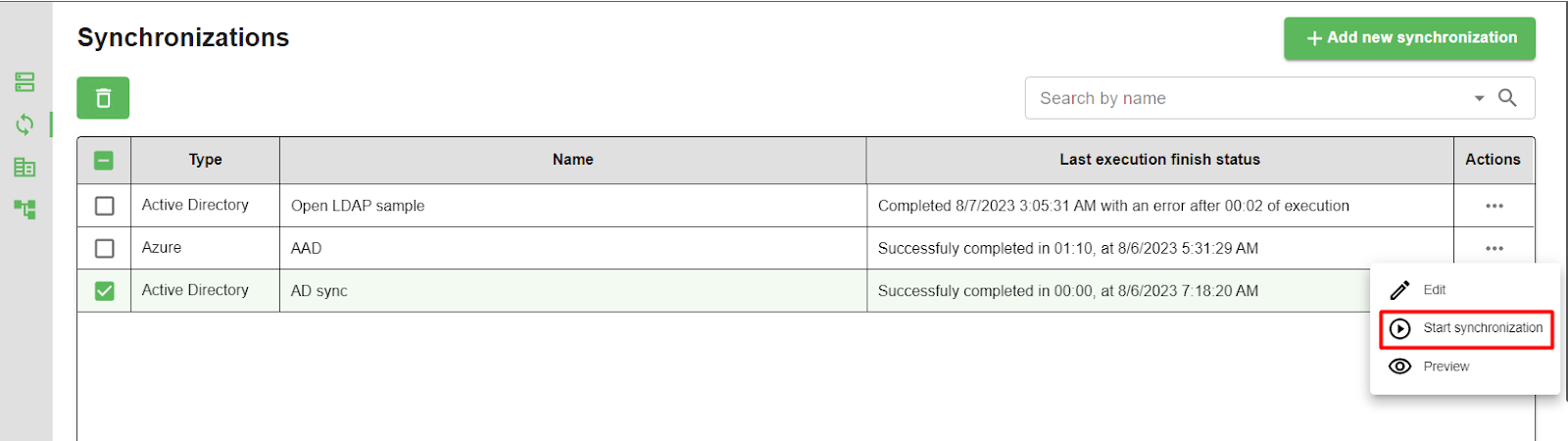
Task: Open the synchronization icon in sidebar
Action: point(25,124)
